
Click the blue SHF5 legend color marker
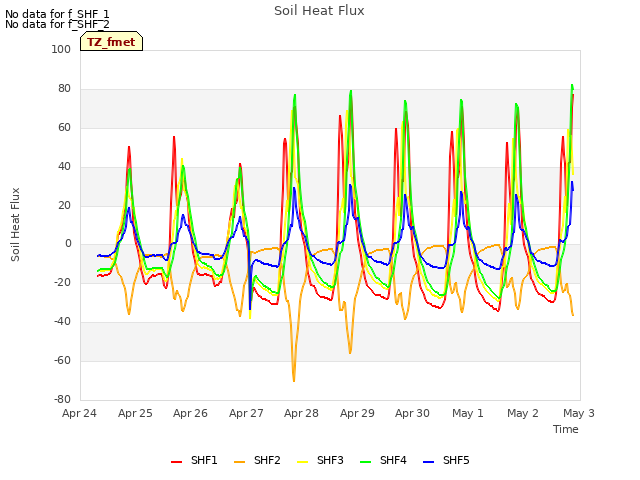(x=429, y=462)
